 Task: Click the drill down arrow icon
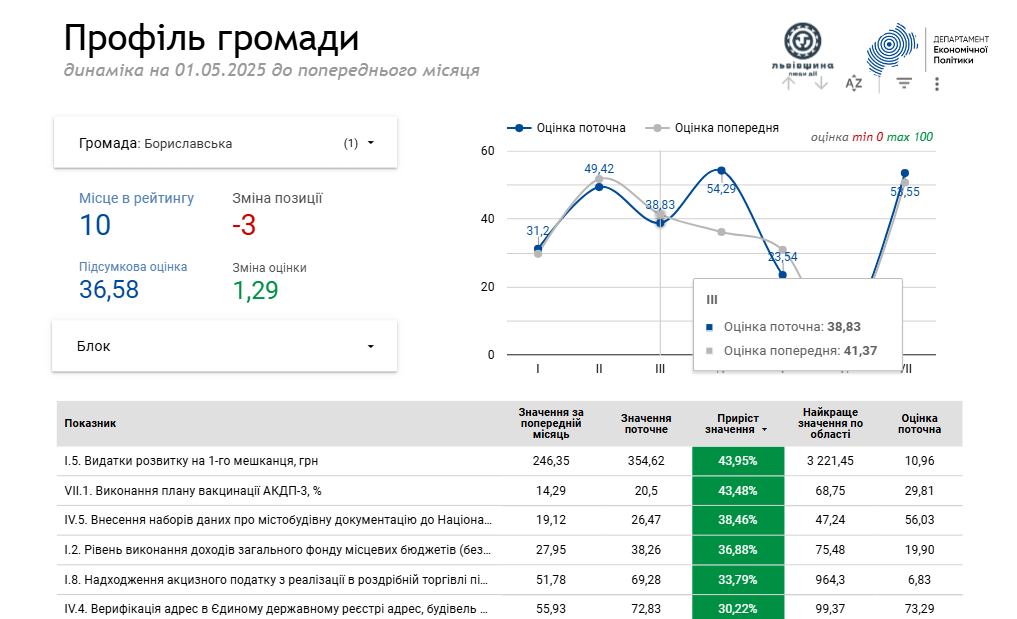pyautogui.click(x=821, y=83)
